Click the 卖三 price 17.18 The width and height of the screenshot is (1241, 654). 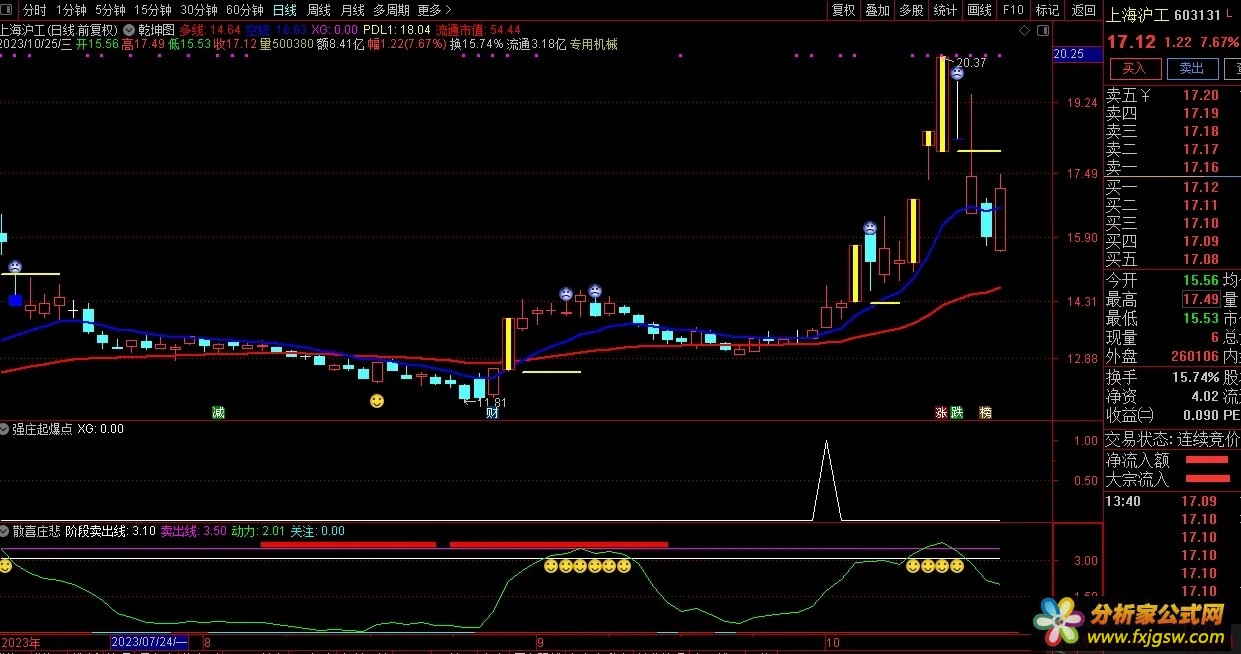coord(1200,132)
